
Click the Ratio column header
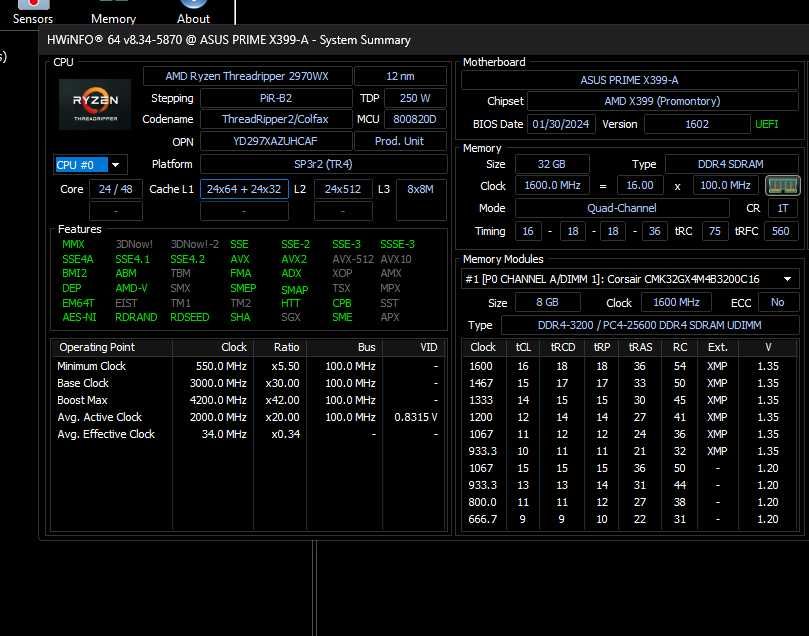281,347
